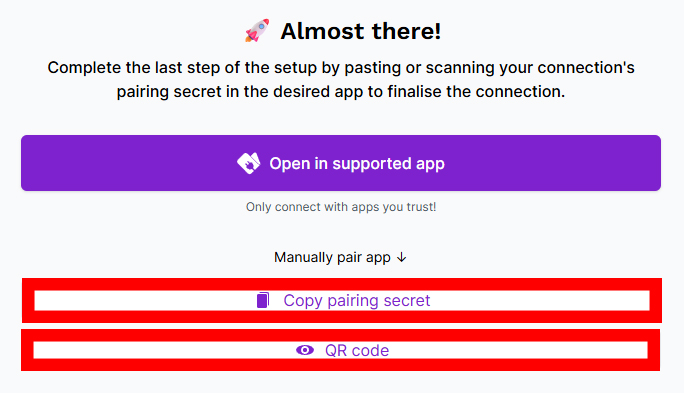Click the 'QR code' purple text
Screen dimensions: 684x393
pyautogui.click(x=357, y=350)
